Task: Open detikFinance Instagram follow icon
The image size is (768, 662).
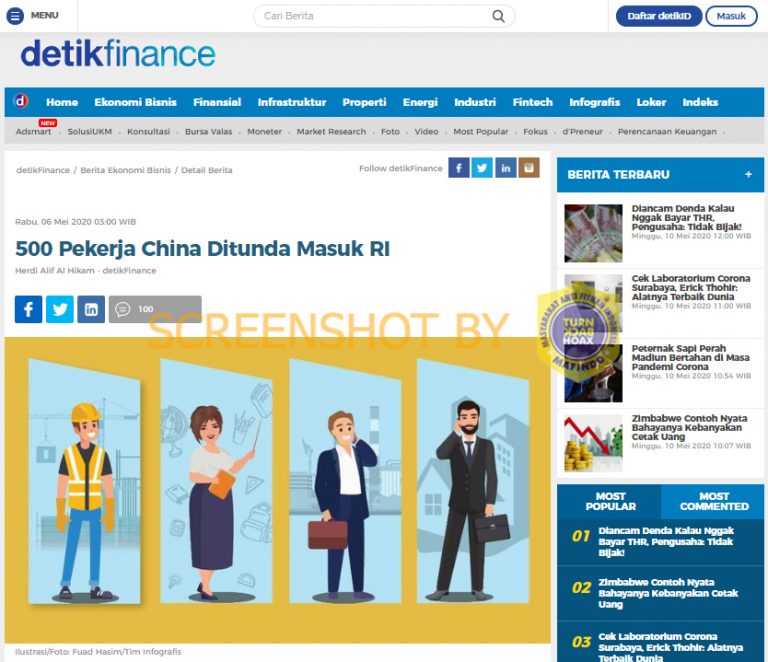Action: pos(529,168)
